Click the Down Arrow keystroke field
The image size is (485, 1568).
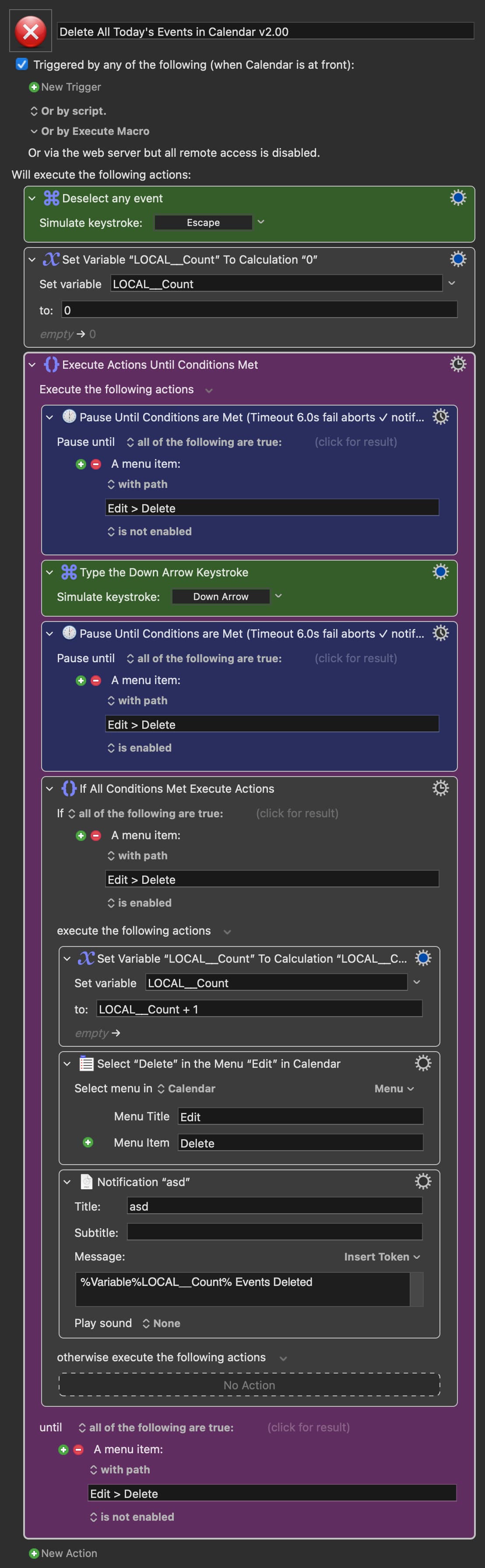point(221,597)
